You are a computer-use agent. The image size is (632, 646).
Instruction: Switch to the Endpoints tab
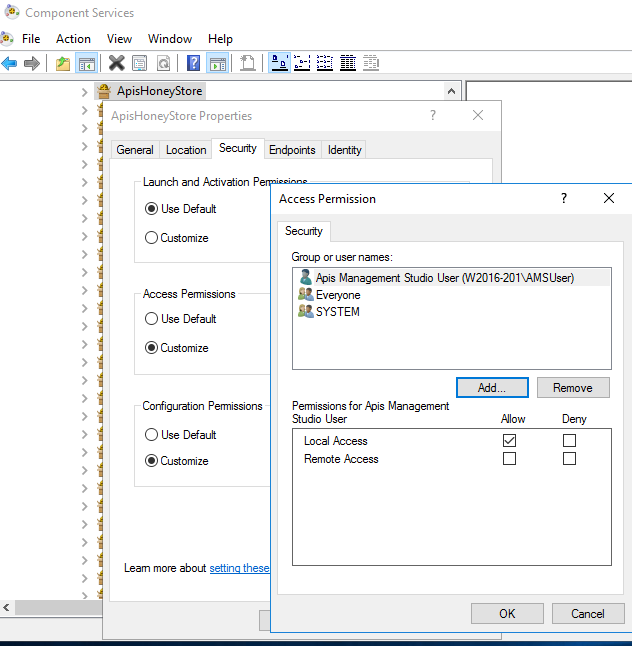point(292,150)
